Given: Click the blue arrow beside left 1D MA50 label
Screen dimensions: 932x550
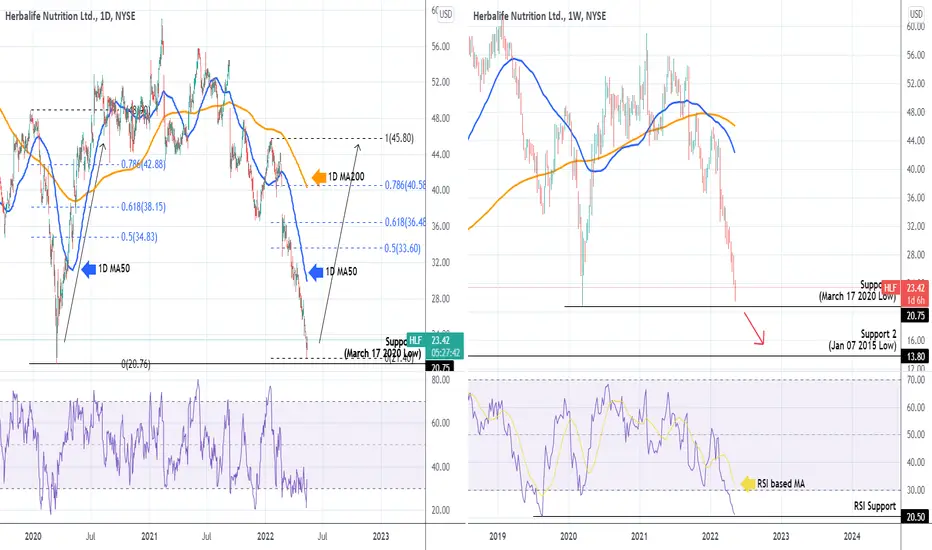Looking at the screenshot, I should [x=89, y=269].
